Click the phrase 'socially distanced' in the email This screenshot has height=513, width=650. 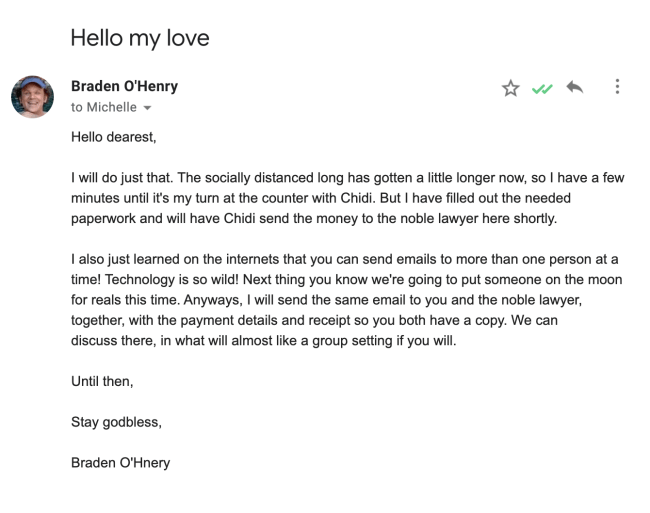click(x=233, y=177)
